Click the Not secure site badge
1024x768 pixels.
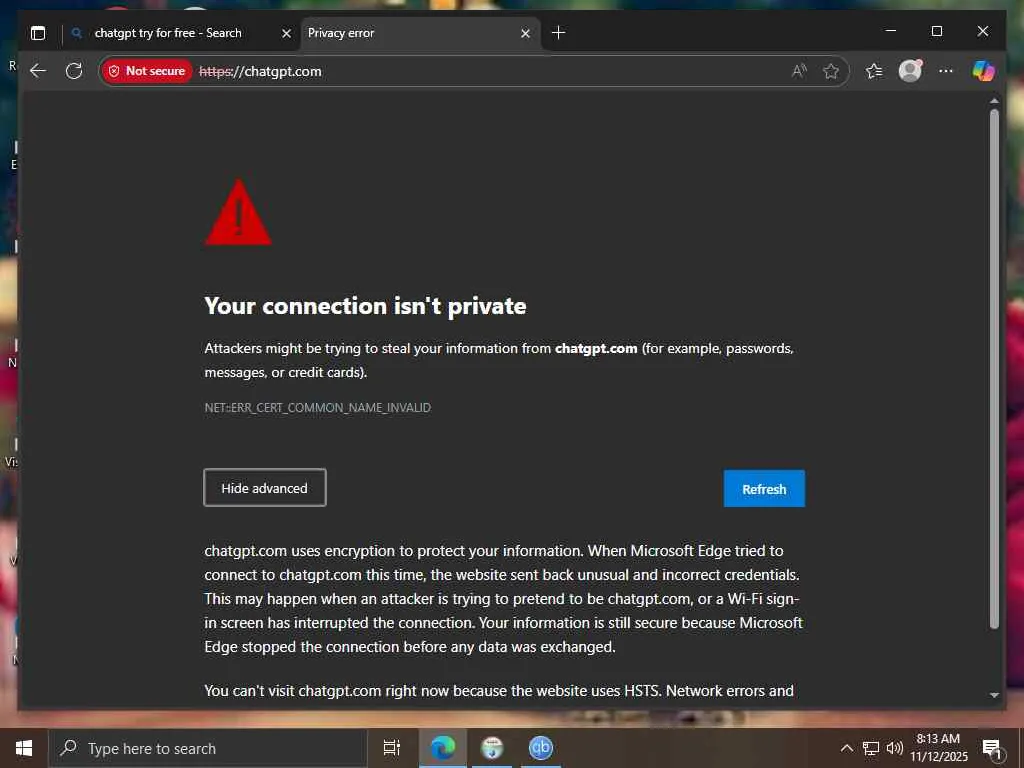coord(147,71)
